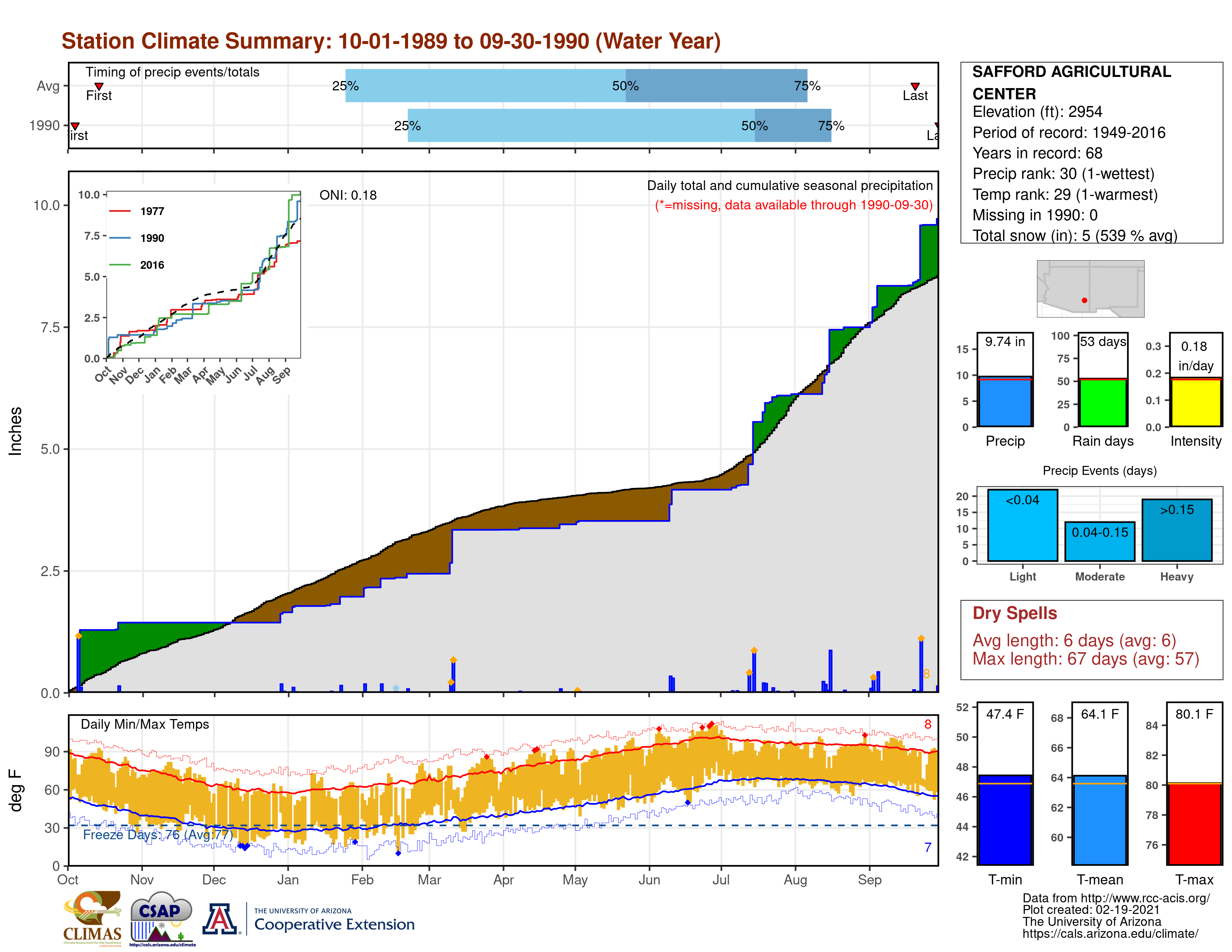
Task: Click the 'Inches' y-axis label
Action: point(15,432)
